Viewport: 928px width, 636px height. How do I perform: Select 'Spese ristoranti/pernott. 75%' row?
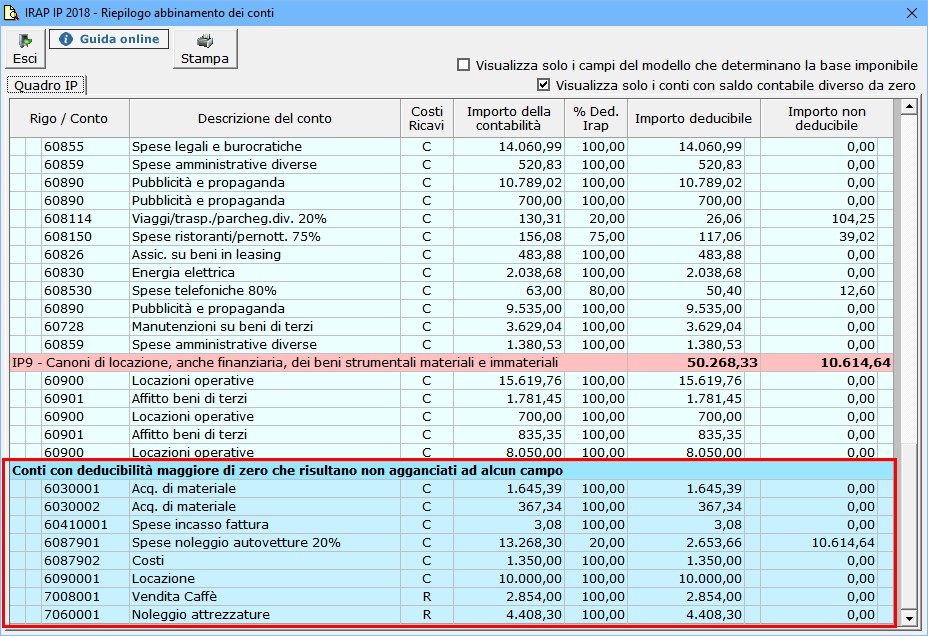click(451, 237)
